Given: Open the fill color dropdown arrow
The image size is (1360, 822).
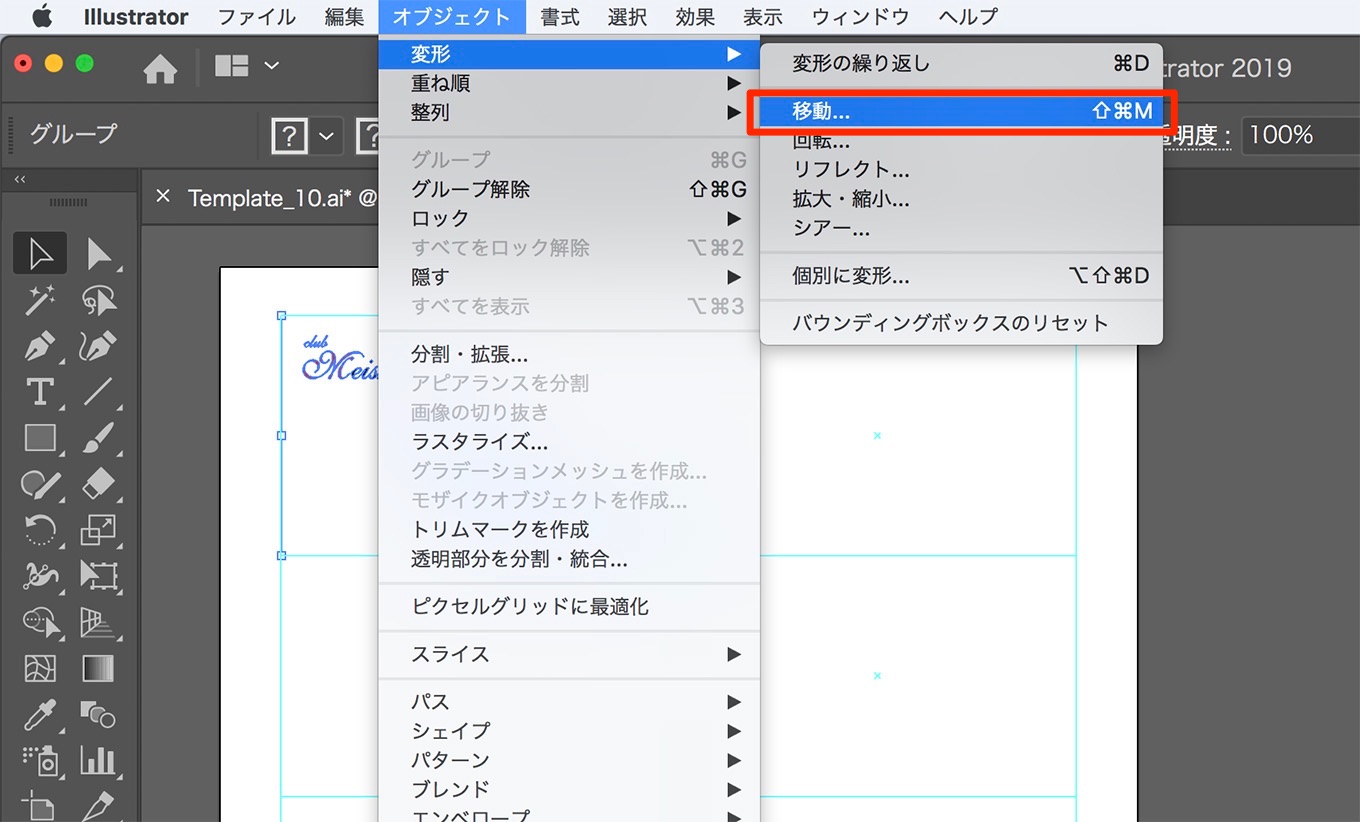Looking at the screenshot, I should 326,136.
